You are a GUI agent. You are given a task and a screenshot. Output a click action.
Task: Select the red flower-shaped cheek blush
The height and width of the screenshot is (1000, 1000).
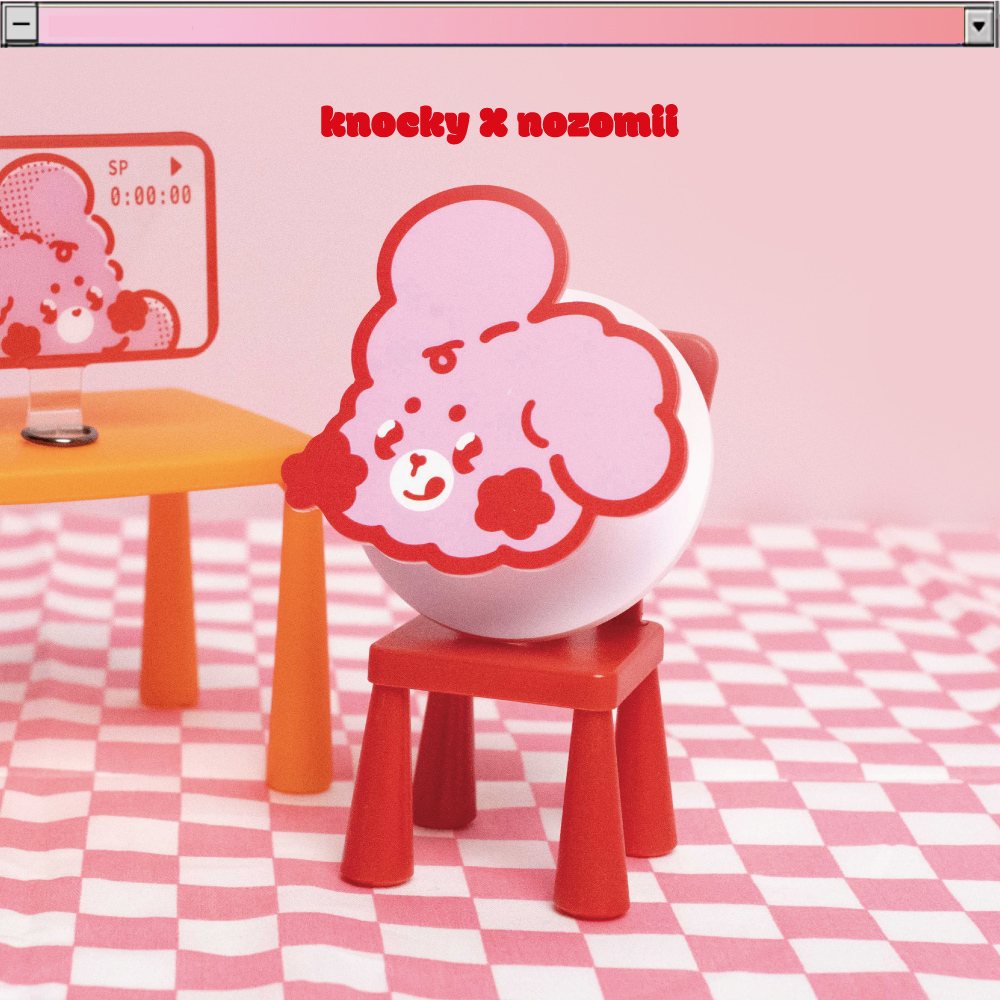[x=514, y=500]
